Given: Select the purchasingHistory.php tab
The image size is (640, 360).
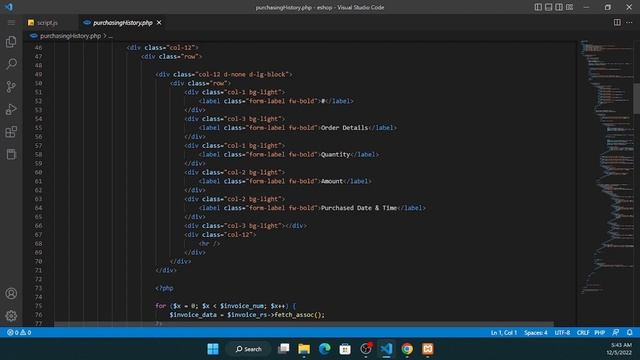Looking at the screenshot, I should pos(122,23).
